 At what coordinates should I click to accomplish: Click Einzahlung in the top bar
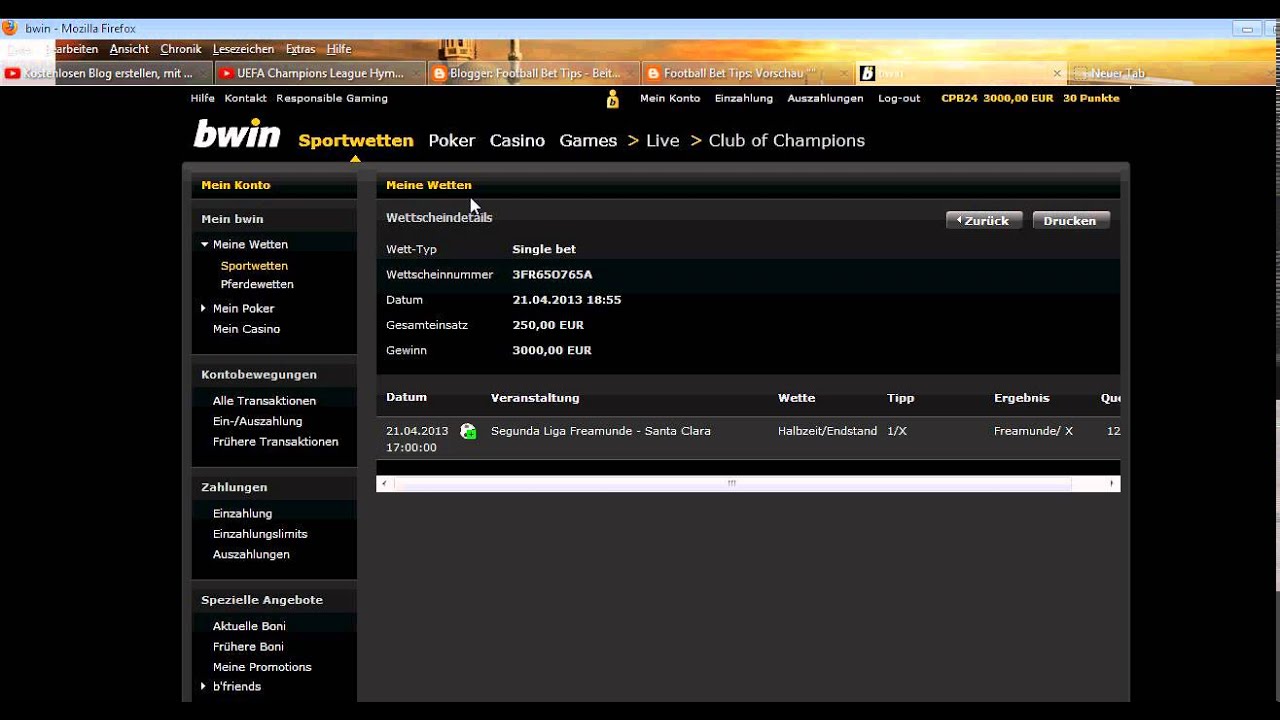[744, 98]
